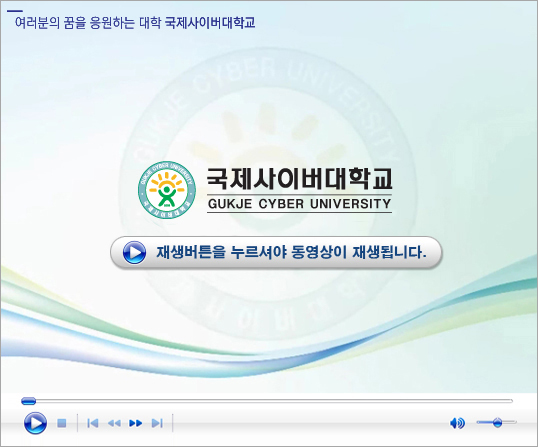The width and height of the screenshot is (538, 447).
Task: Click the volume slider handle
Action: 497,422
